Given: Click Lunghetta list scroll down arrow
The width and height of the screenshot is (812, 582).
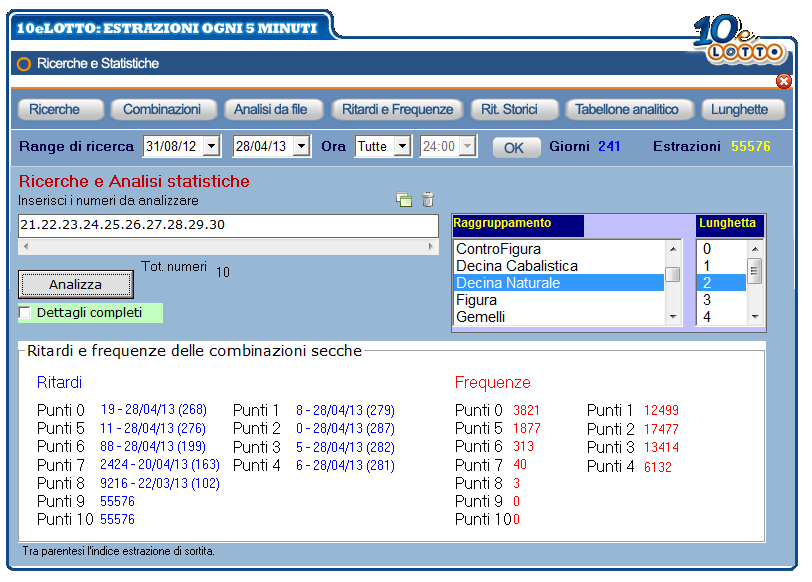Looking at the screenshot, I should 755,317.
